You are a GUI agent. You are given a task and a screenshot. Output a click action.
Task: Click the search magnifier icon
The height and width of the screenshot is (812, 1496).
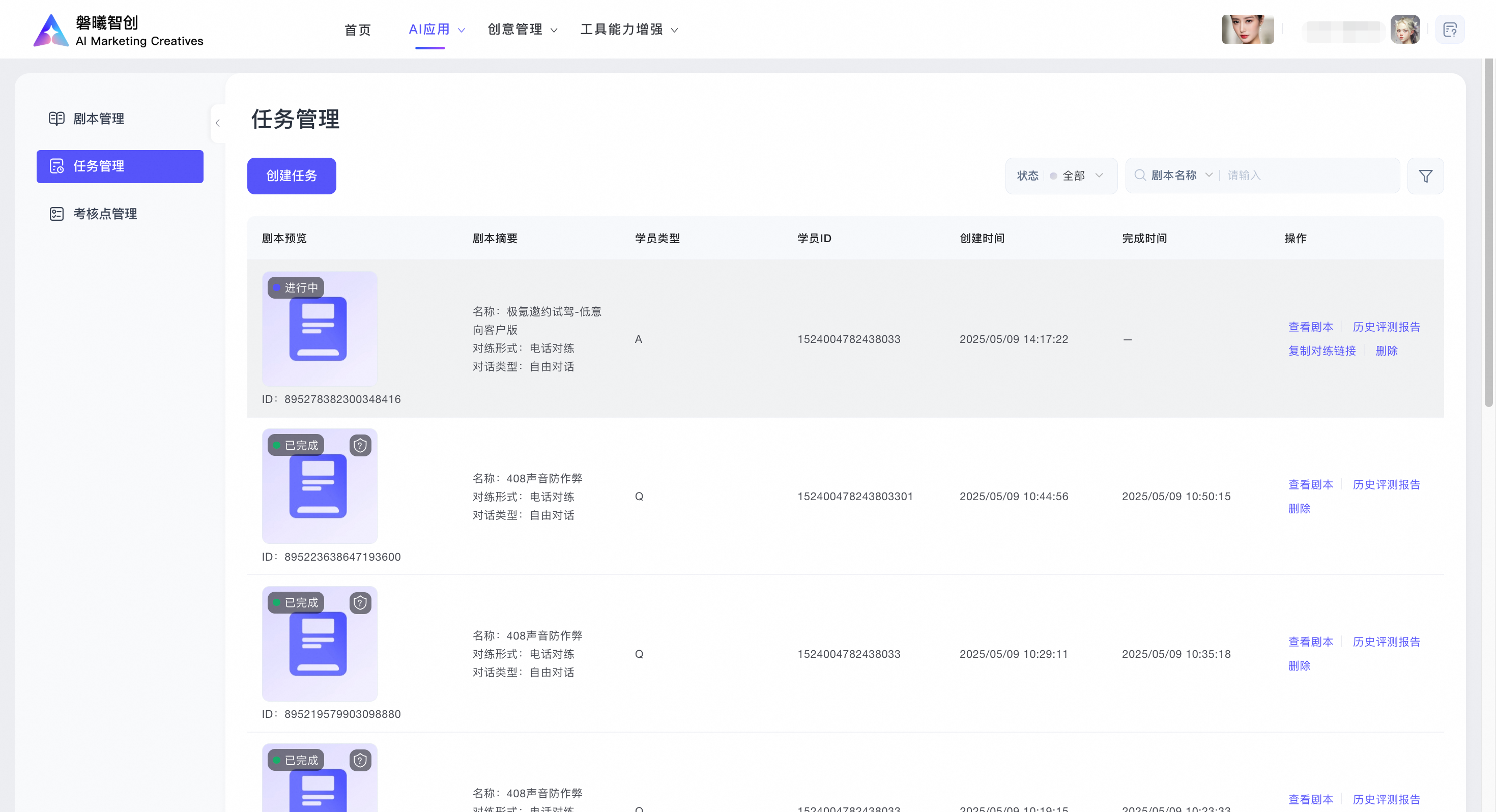1139,175
